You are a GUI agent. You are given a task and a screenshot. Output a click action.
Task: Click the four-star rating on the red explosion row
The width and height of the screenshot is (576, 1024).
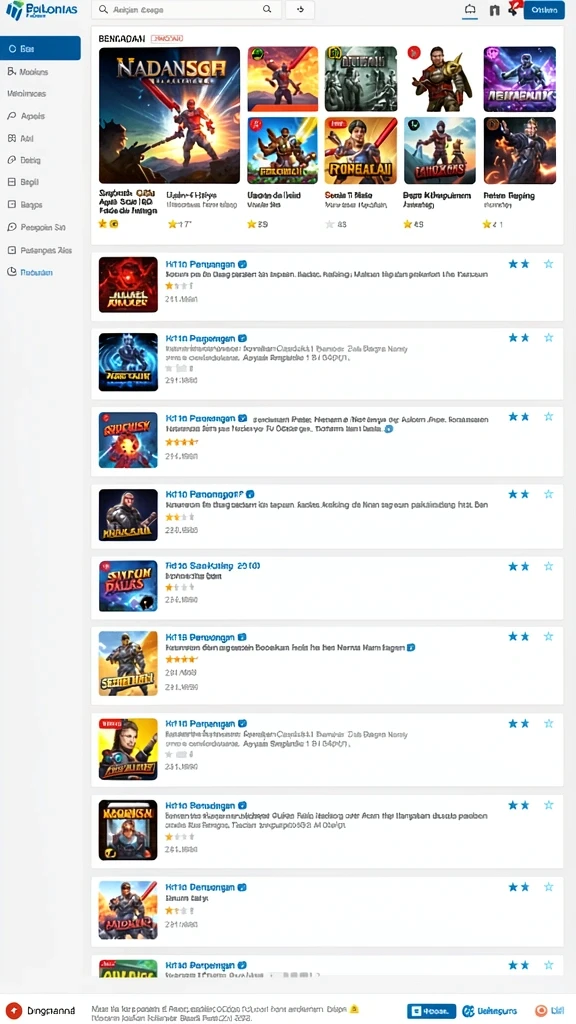(x=182, y=442)
